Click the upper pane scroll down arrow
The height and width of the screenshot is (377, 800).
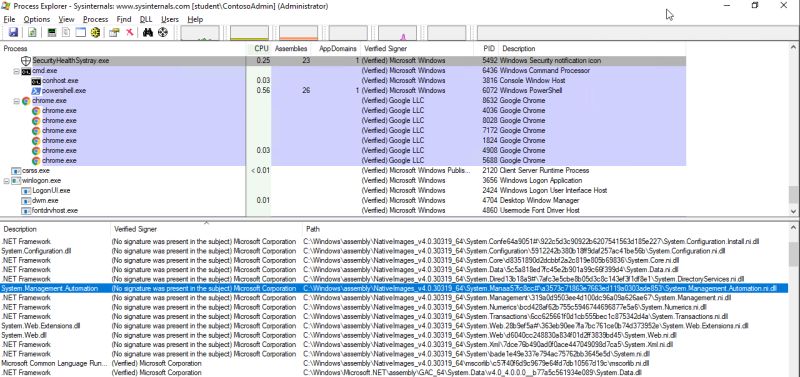pos(793,211)
